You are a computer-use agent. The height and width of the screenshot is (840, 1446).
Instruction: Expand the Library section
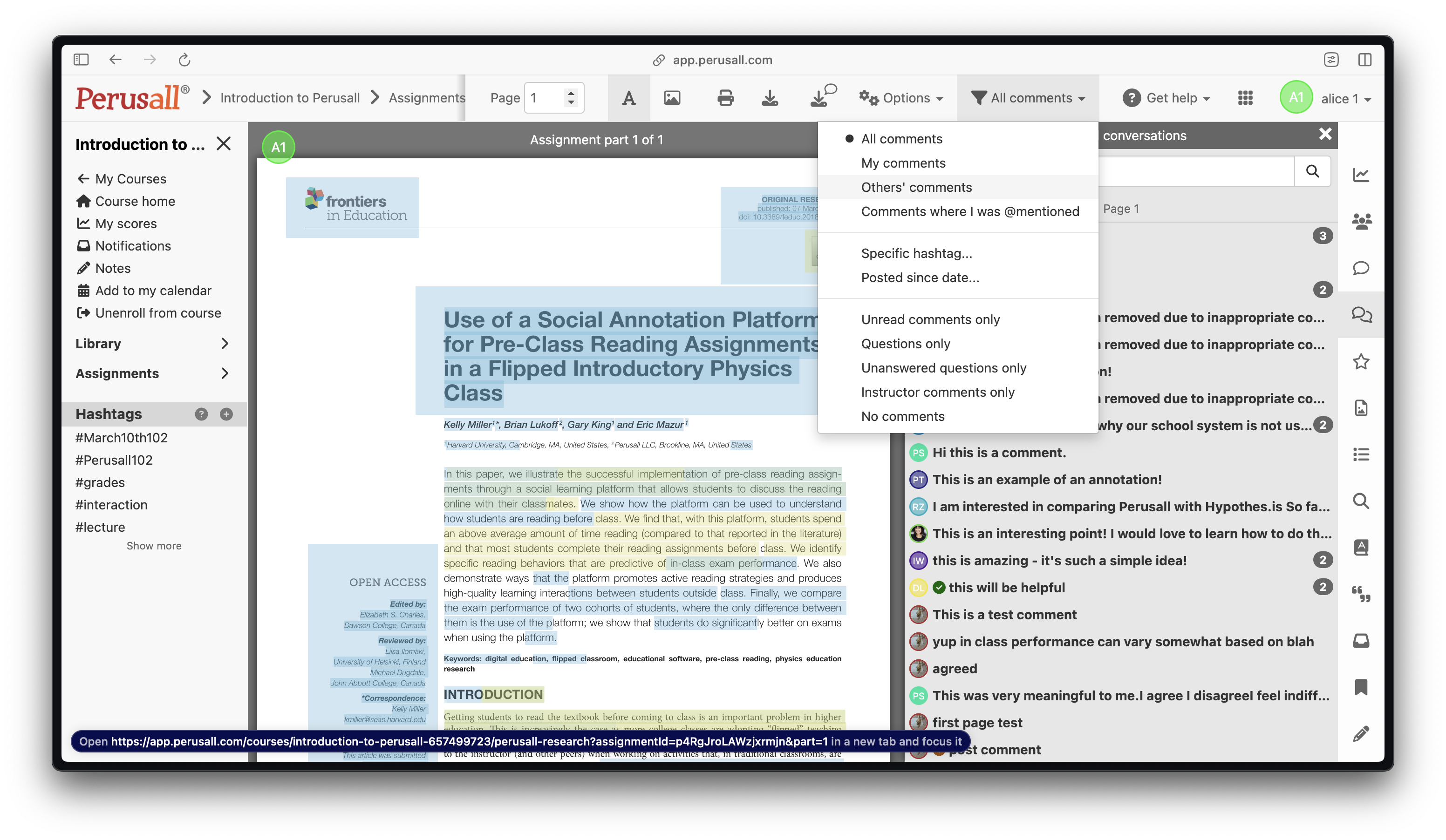pos(153,344)
